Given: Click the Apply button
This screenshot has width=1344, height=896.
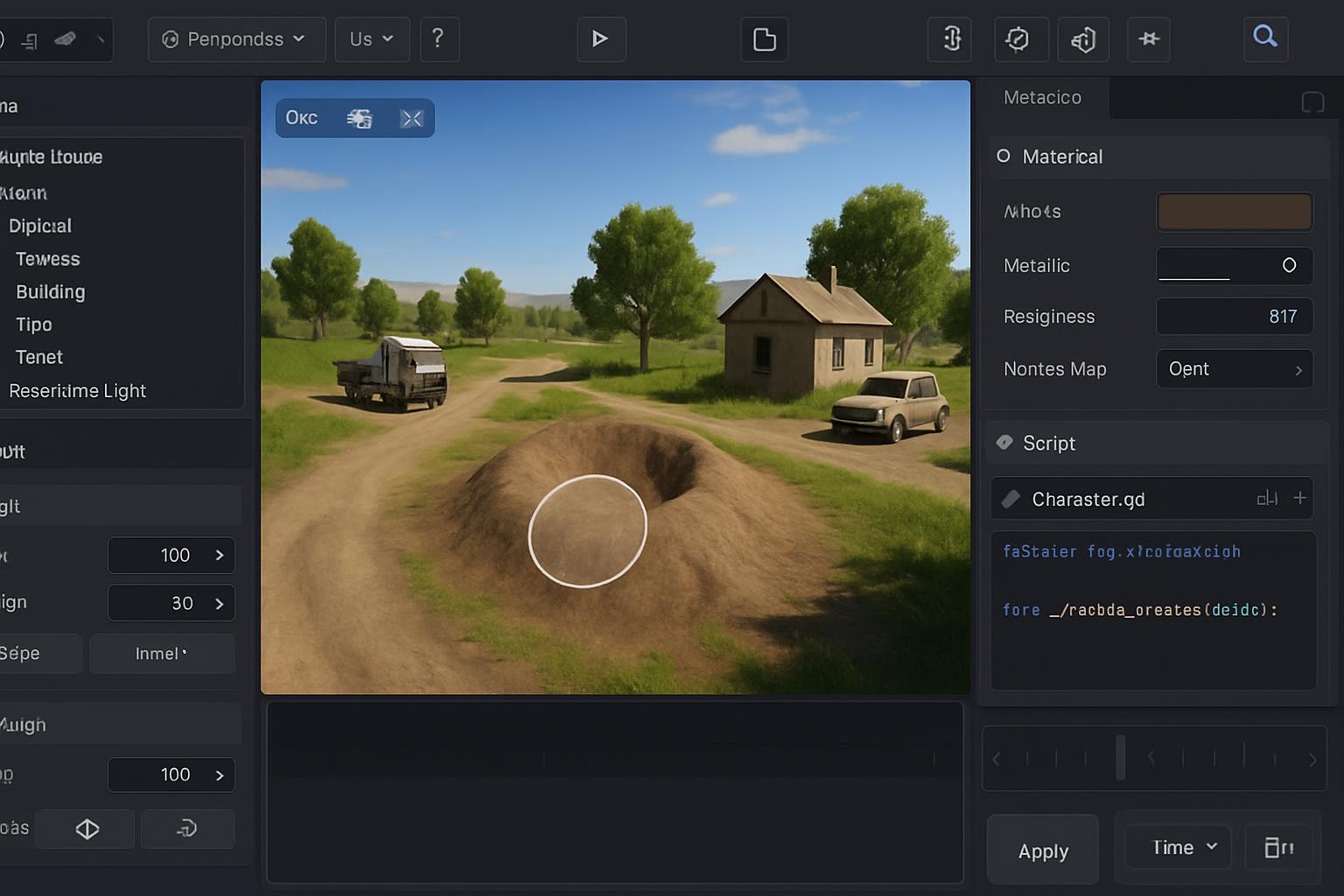Looking at the screenshot, I should pyautogui.click(x=1043, y=850).
